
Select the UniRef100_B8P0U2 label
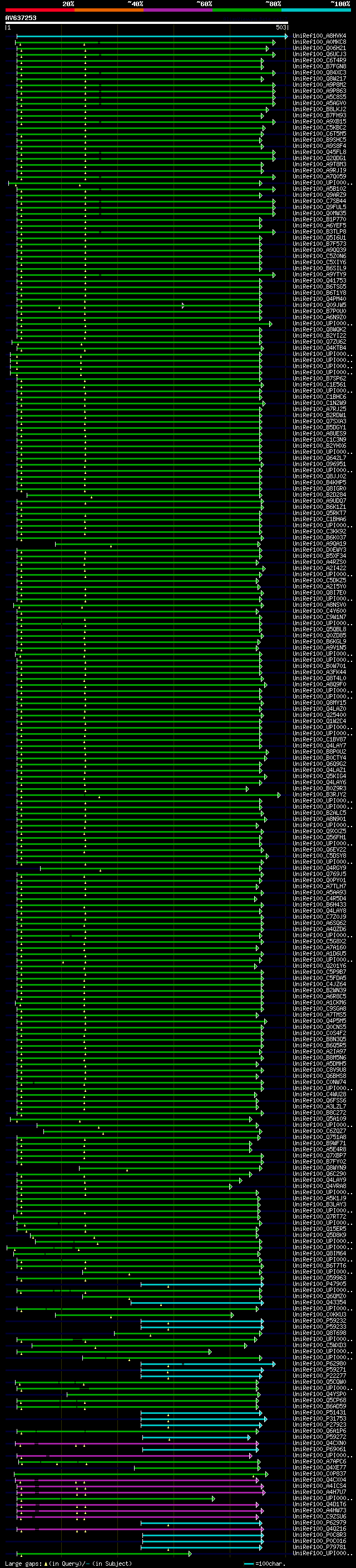tap(319, 751)
